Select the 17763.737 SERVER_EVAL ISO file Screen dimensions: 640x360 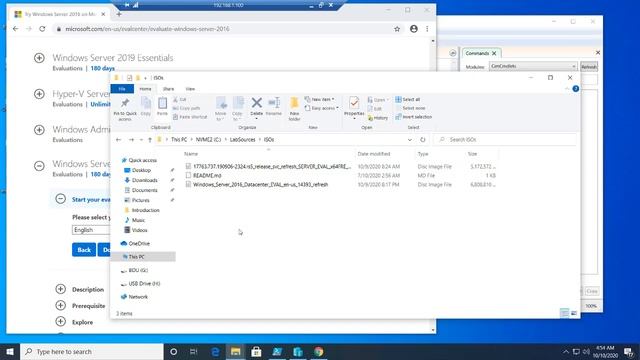tap(271, 167)
